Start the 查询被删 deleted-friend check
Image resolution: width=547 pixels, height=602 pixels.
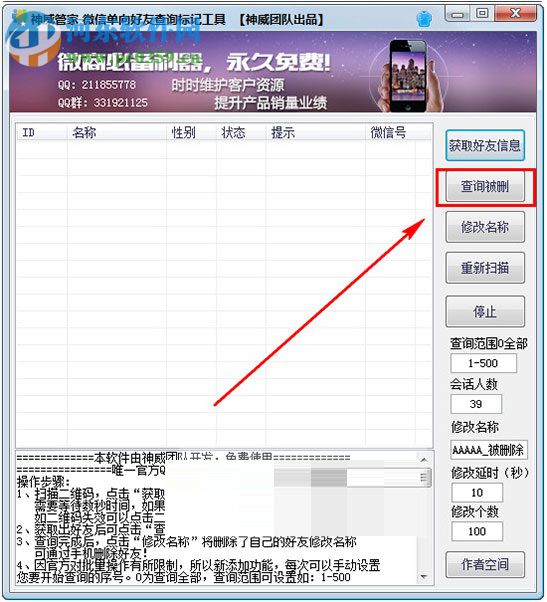click(485, 187)
